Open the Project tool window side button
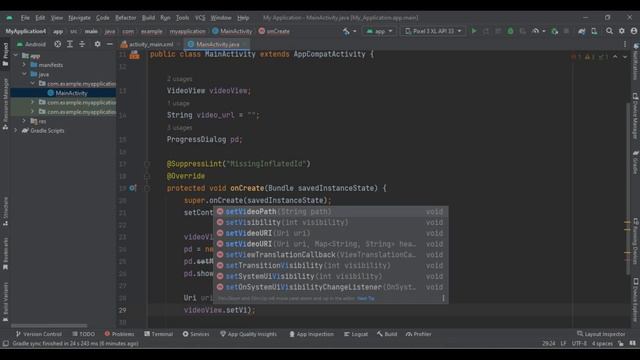This screenshot has width=640, height=360. [x=5, y=54]
